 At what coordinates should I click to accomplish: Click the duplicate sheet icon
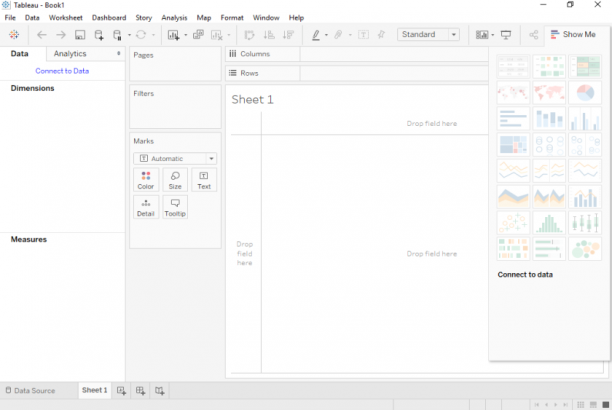tap(198, 35)
